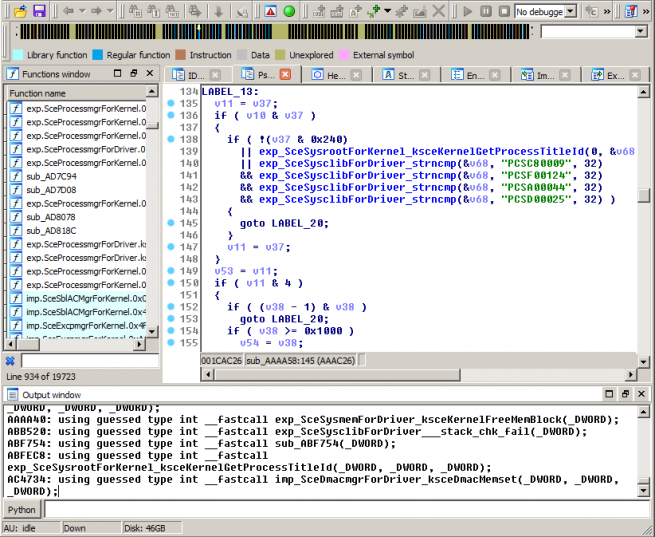Switch to the Hex view tab

pyautogui.click(x=335, y=75)
